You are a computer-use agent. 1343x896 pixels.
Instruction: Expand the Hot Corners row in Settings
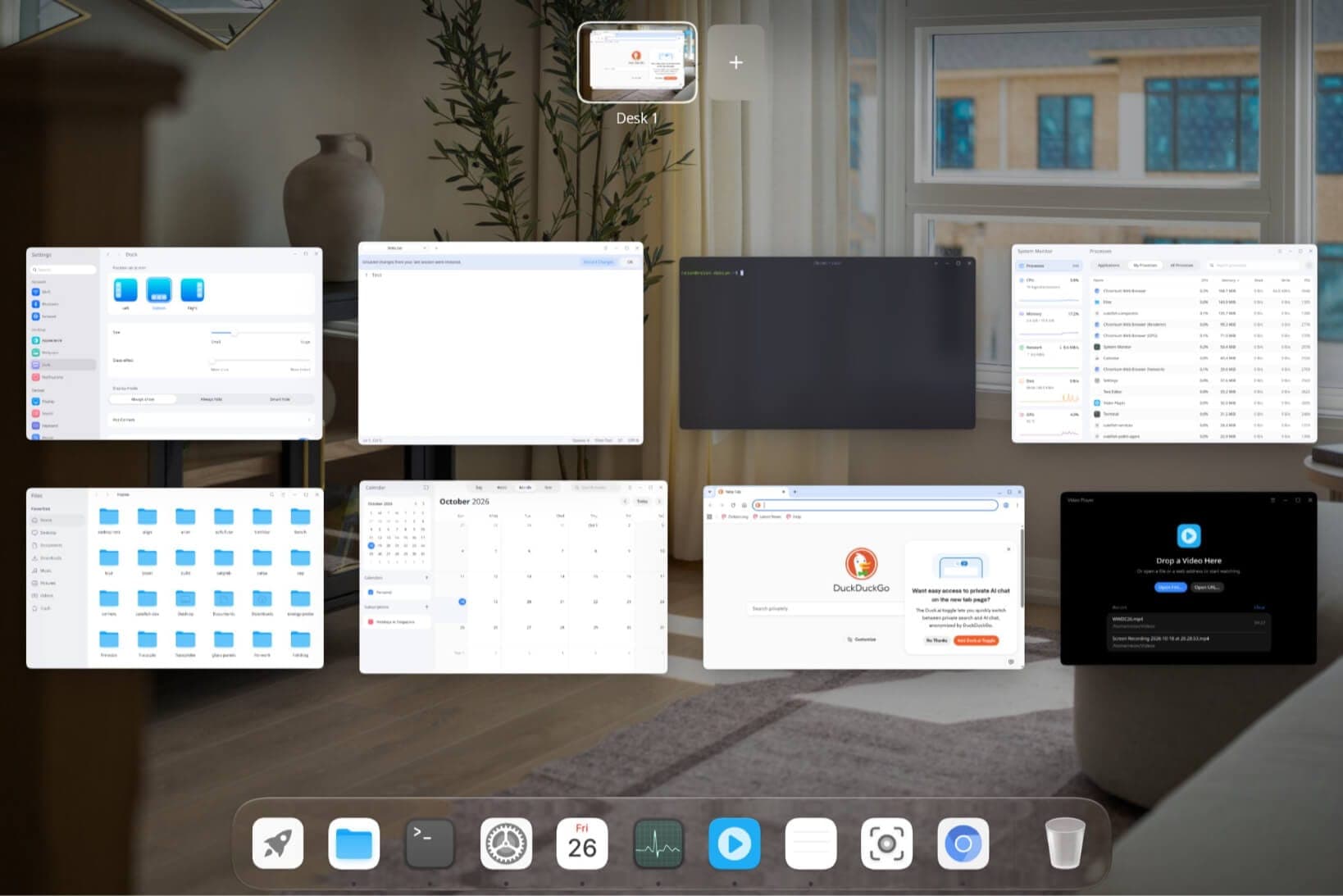212,420
